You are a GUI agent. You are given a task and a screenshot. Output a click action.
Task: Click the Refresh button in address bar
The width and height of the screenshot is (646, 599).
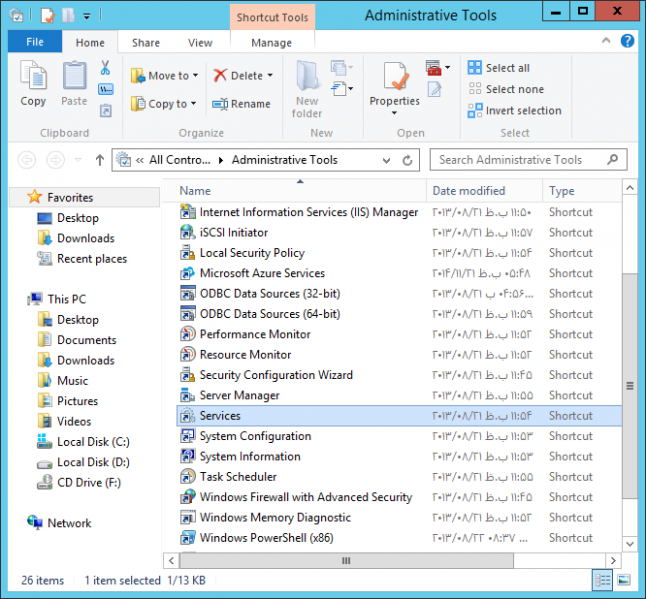(x=407, y=160)
